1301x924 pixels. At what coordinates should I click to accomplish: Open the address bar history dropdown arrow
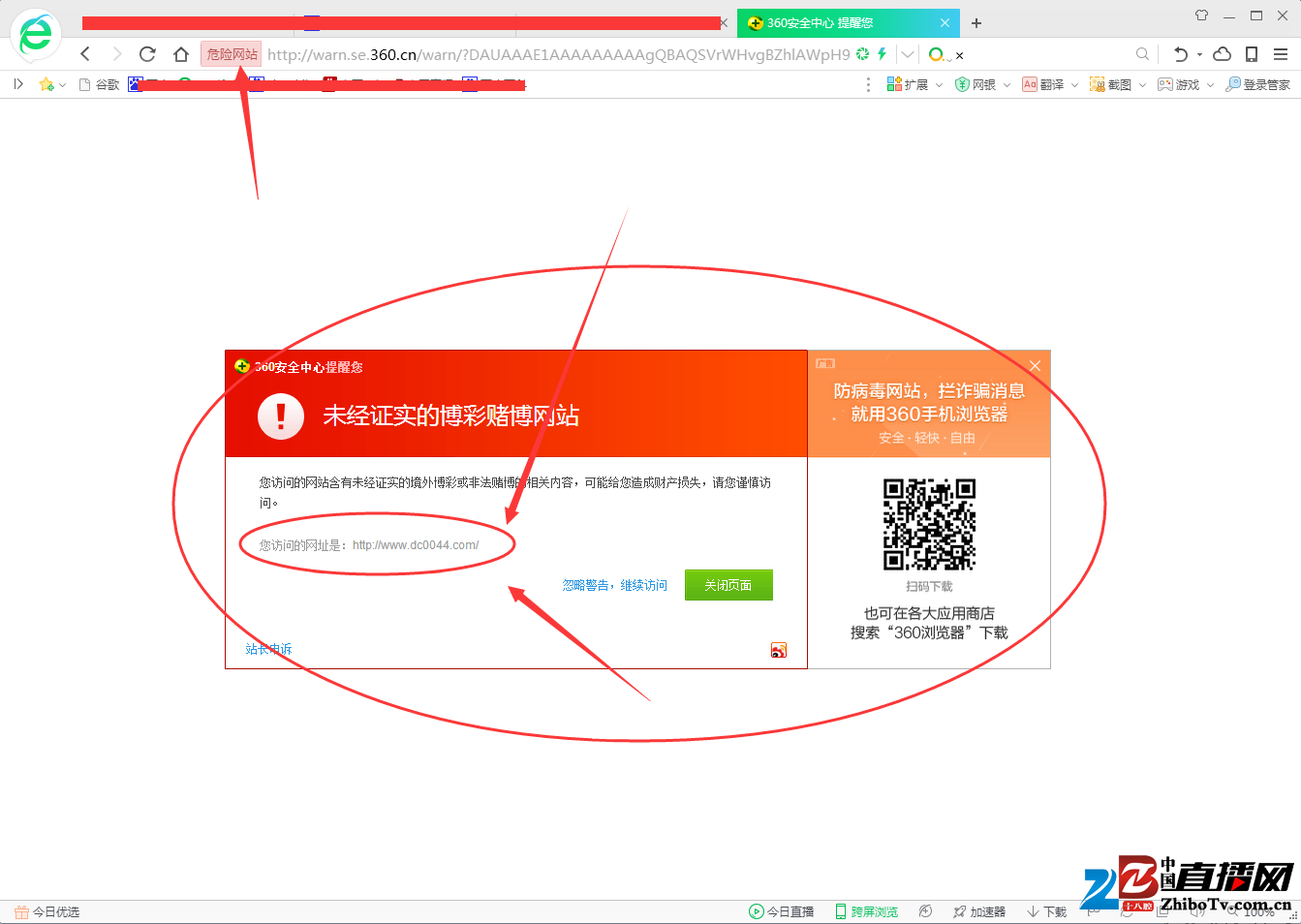[x=906, y=53]
